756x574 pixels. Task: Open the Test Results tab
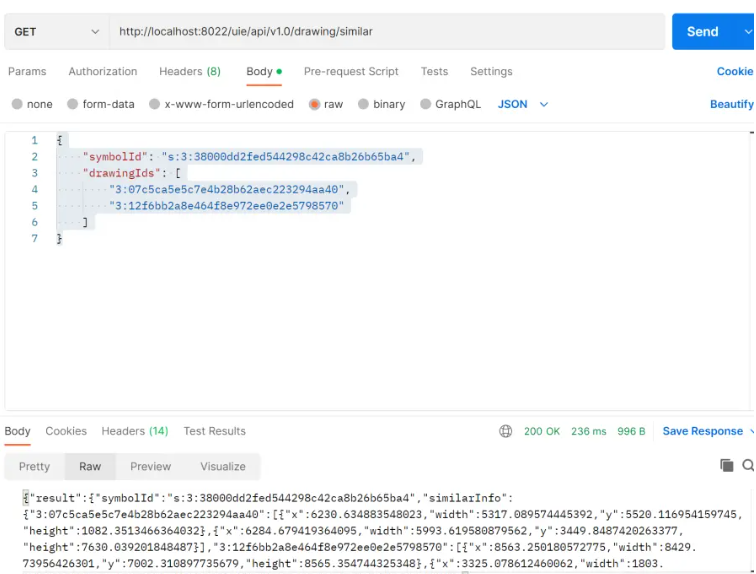[215, 431]
